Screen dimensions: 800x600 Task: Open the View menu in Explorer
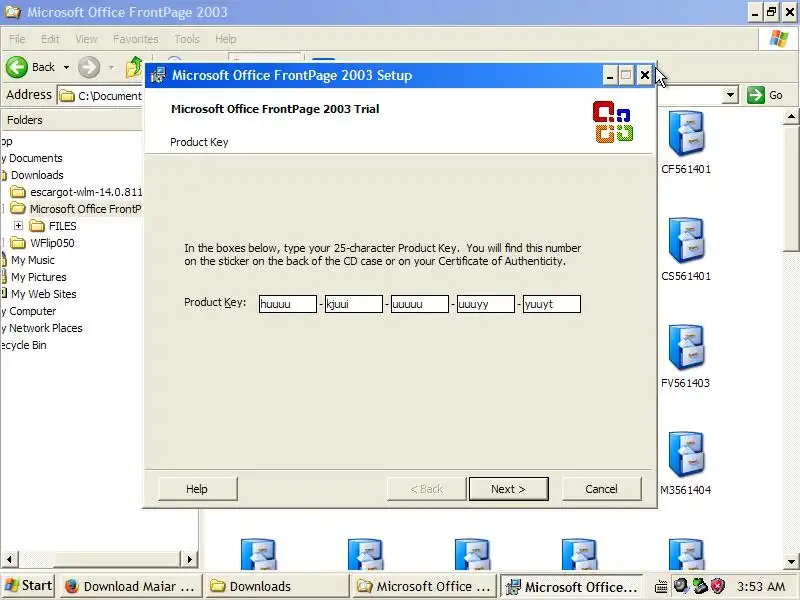pyautogui.click(x=86, y=39)
